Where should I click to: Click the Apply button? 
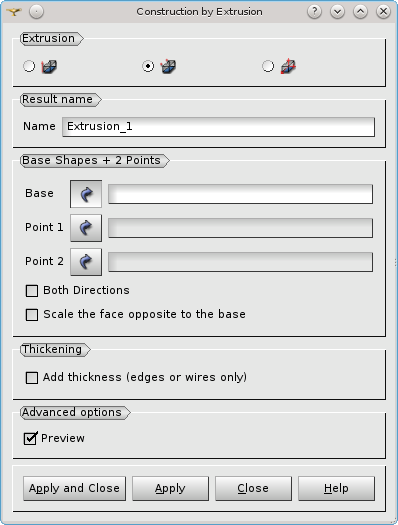pos(170,489)
